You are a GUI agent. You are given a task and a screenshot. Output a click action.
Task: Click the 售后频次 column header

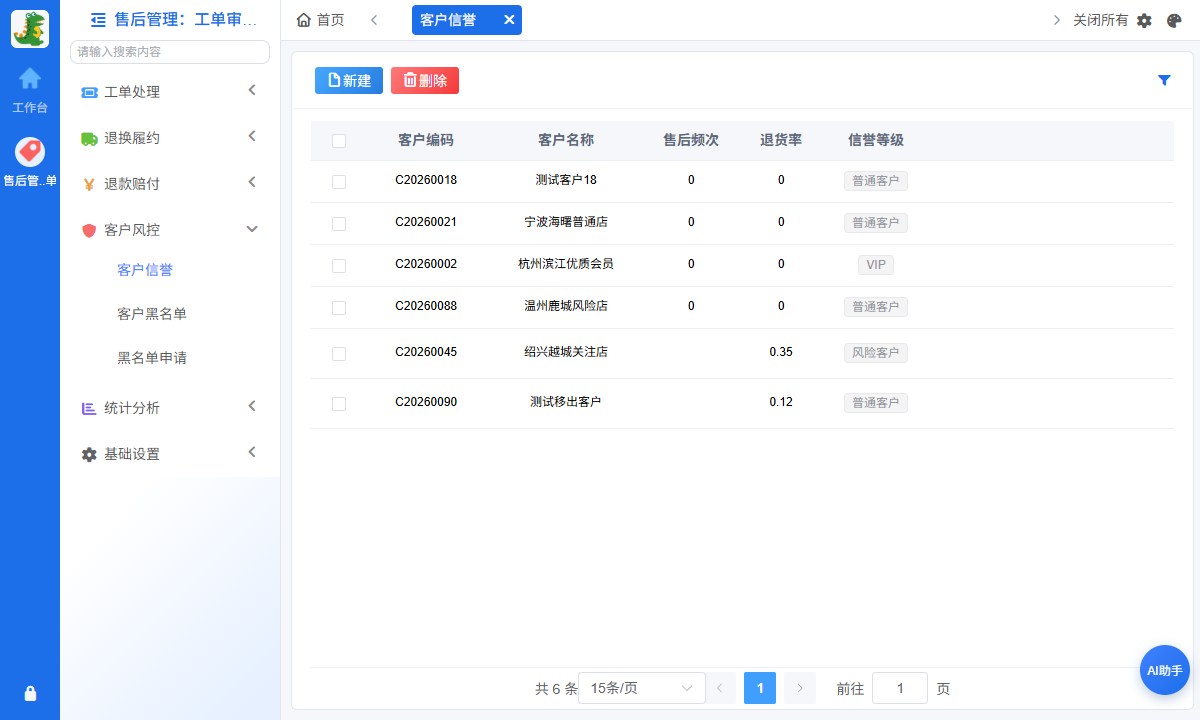(691, 140)
